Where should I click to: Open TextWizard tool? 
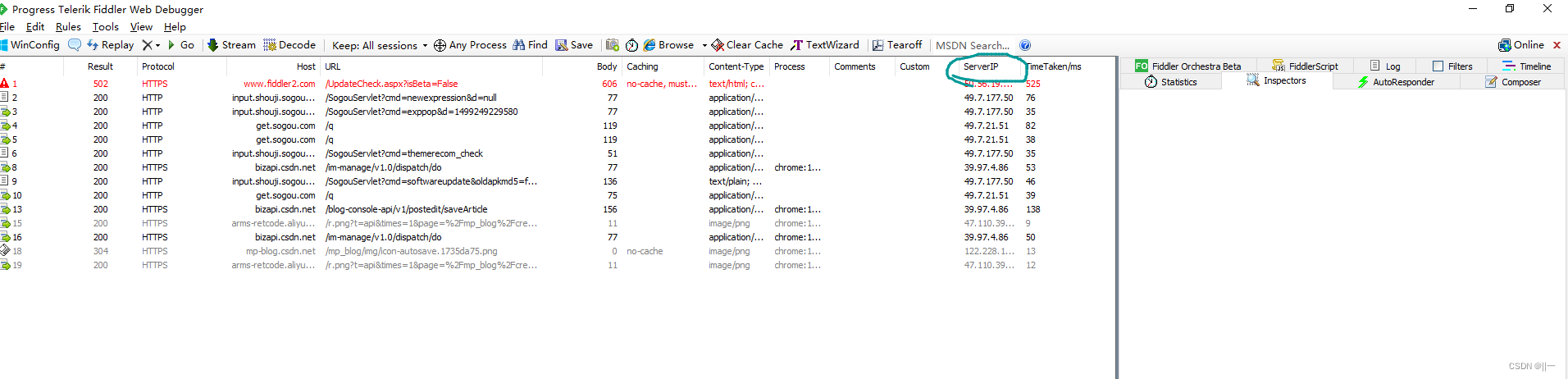[825, 45]
